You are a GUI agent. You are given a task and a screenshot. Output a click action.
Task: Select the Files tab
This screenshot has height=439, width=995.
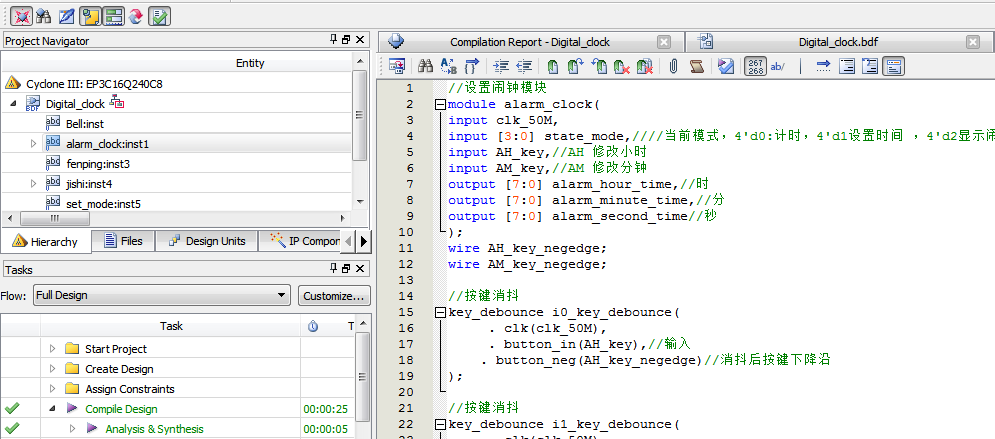tap(123, 241)
